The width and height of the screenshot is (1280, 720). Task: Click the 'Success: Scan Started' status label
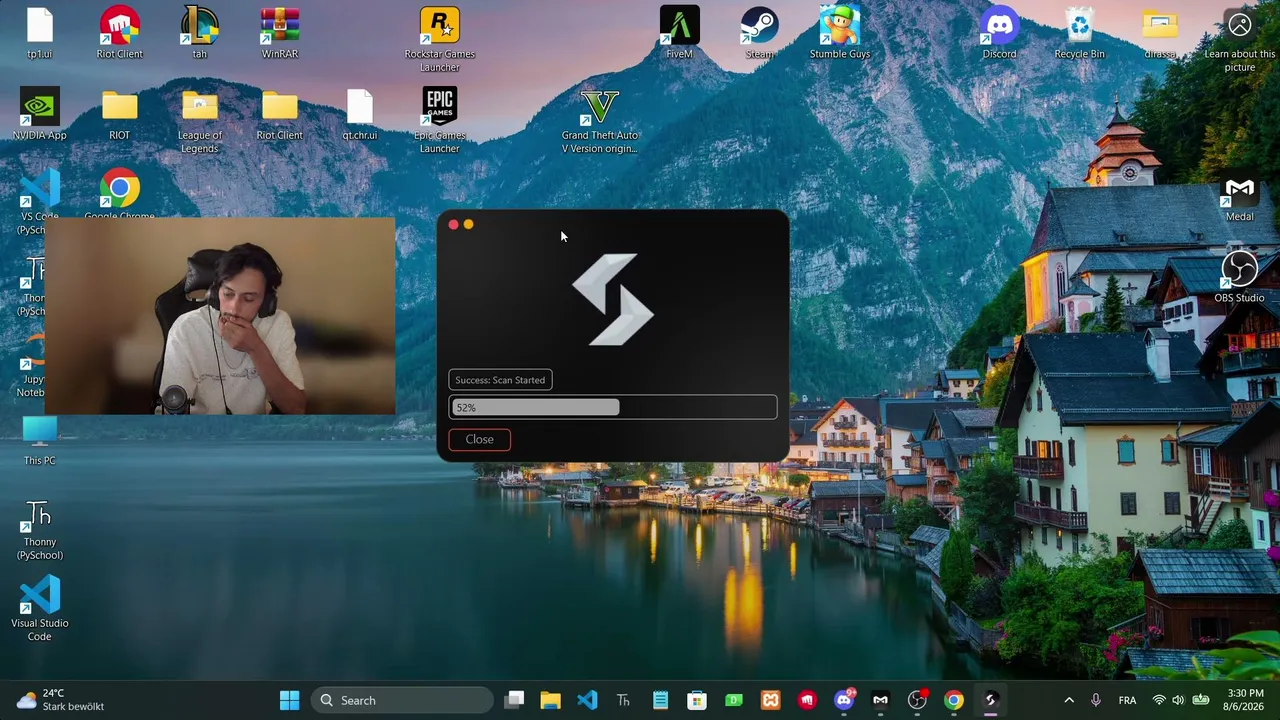click(500, 380)
